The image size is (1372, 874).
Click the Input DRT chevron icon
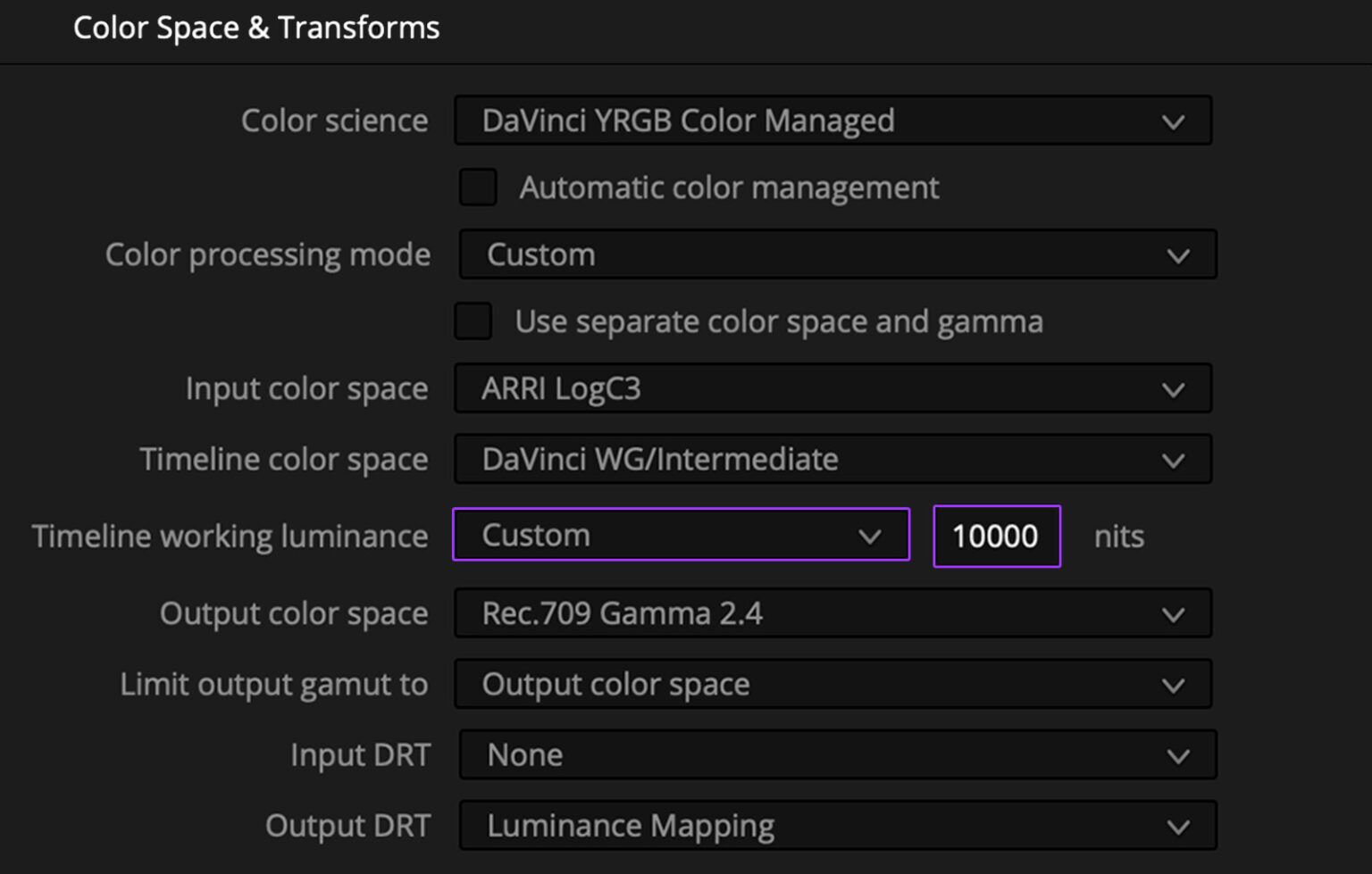(1178, 754)
